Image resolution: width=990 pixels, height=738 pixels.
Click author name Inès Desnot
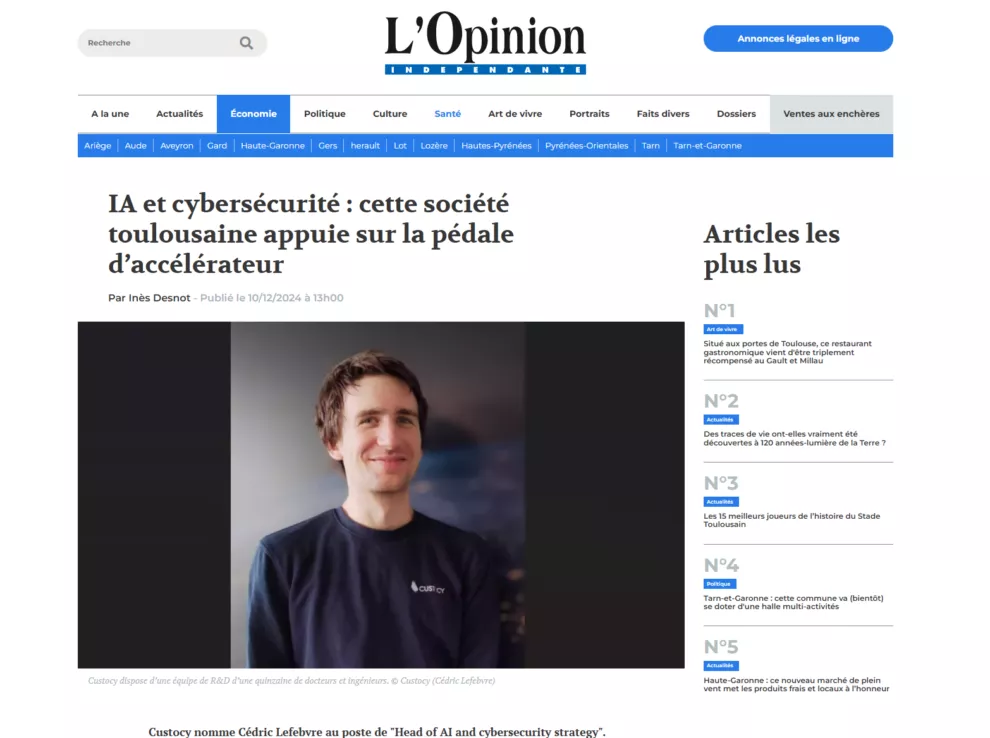pyautogui.click(x=160, y=298)
